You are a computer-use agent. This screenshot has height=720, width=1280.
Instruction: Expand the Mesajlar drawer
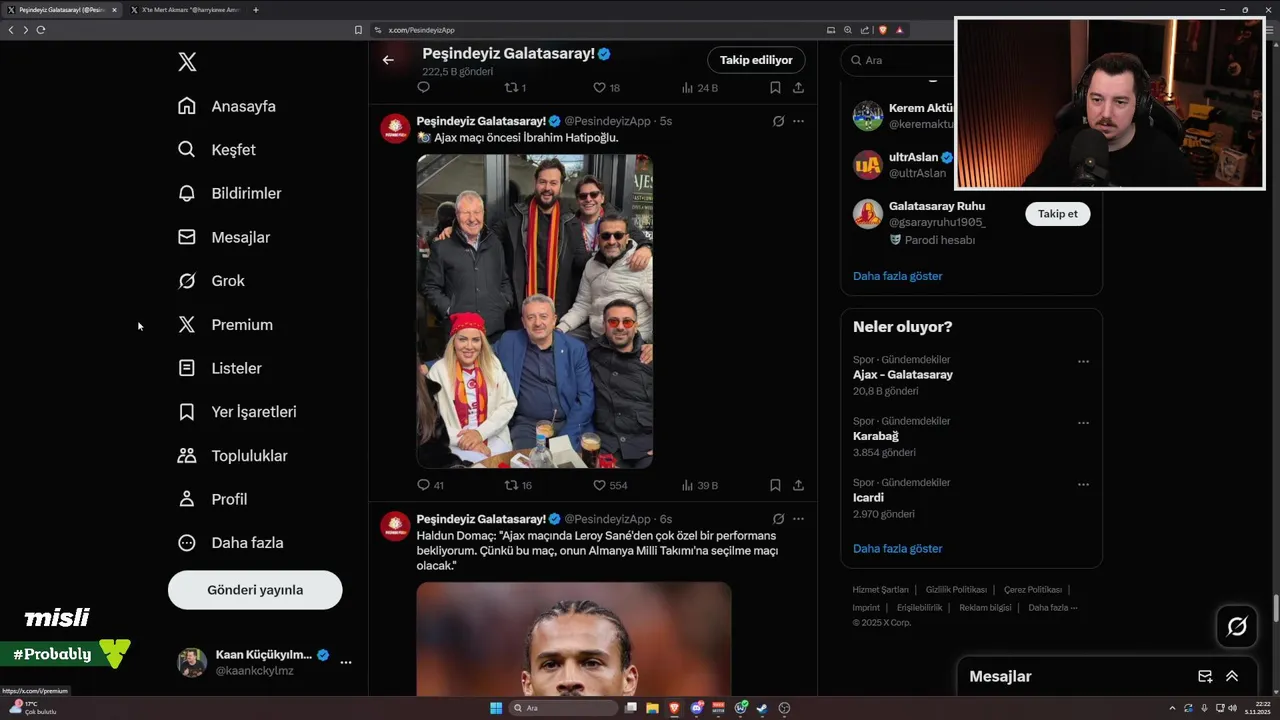point(1232,676)
